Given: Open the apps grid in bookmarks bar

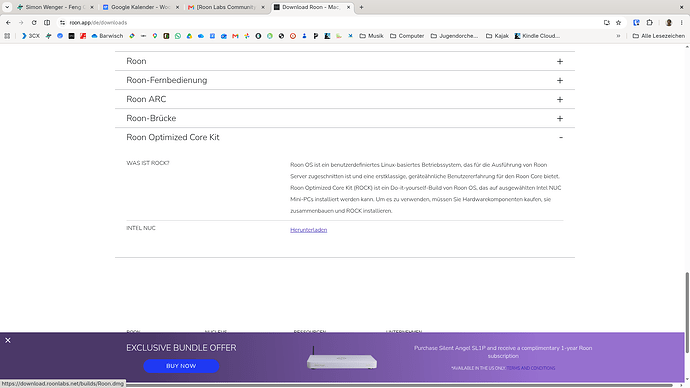Looking at the screenshot, I should 7,36.
